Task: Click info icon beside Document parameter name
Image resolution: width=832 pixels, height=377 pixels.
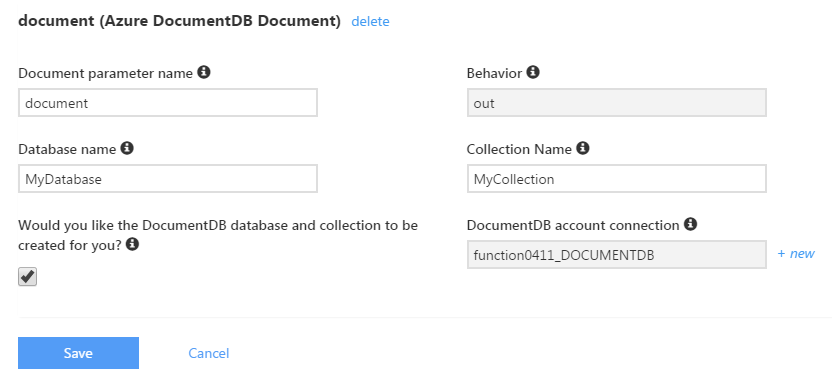Action: 204,72
